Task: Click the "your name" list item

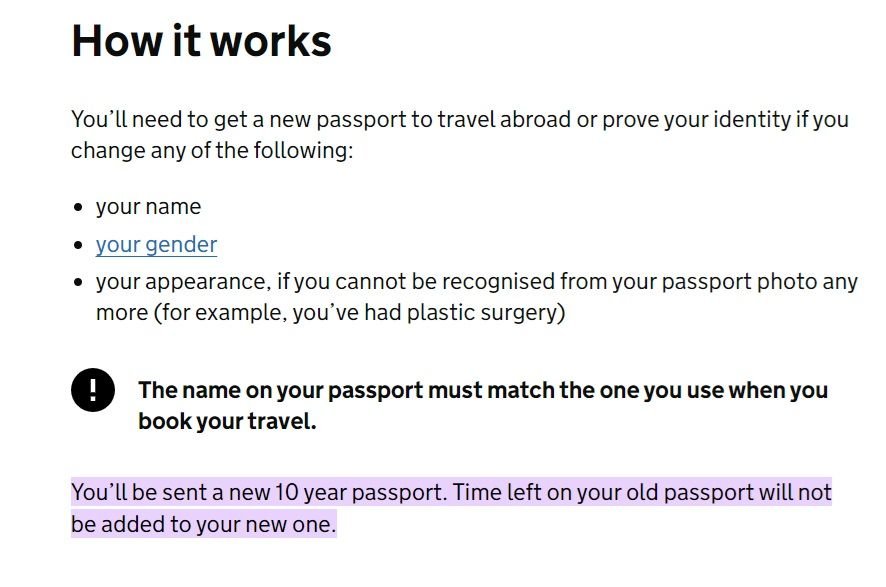Action: coord(148,207)
